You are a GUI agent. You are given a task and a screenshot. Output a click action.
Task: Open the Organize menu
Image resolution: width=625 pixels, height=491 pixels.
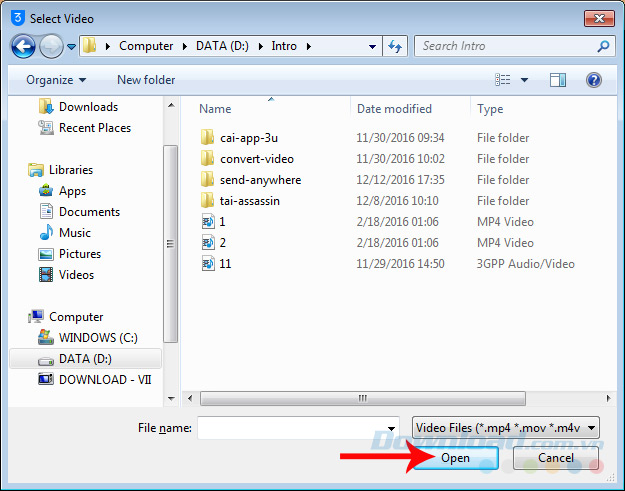[x=56, y=80]
